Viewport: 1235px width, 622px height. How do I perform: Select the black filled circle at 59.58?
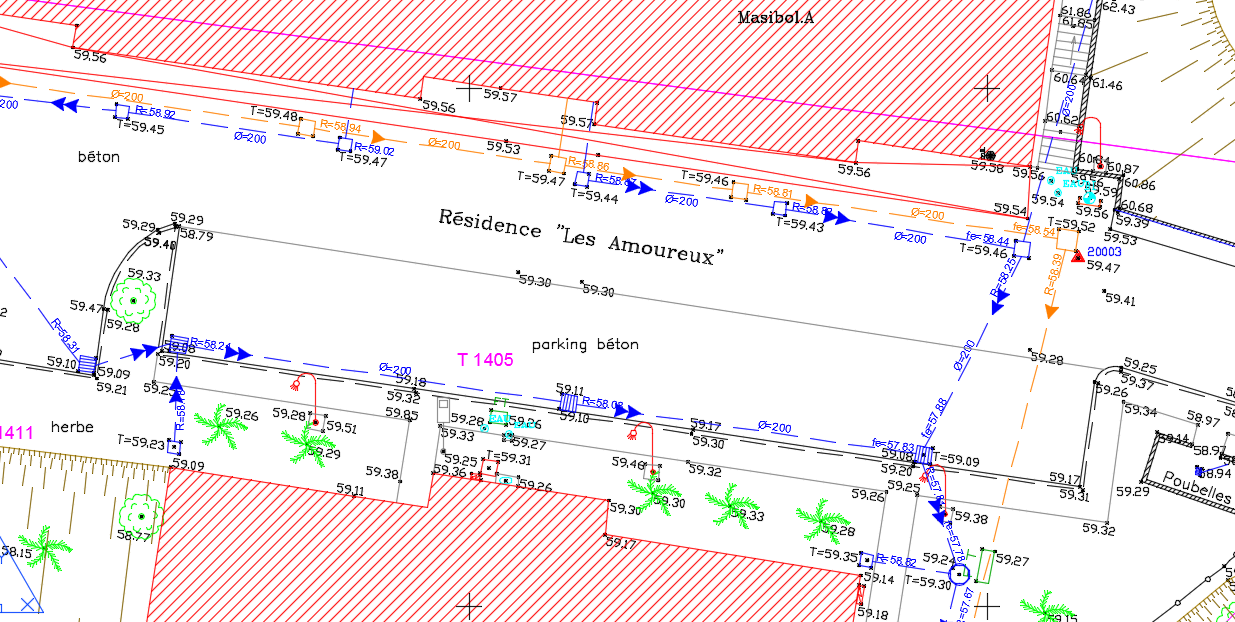(x=988, y=155)
